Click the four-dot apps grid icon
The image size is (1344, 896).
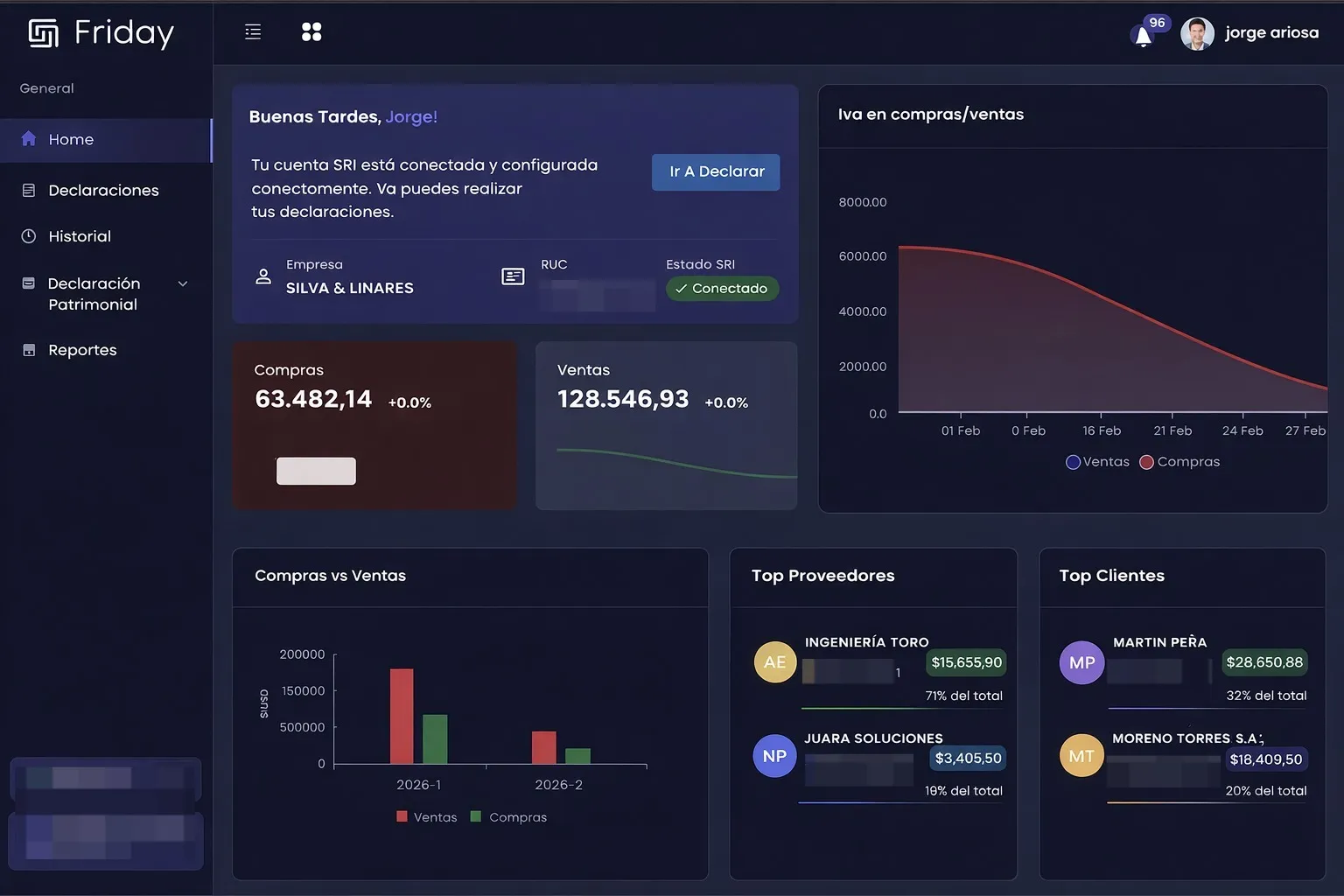click(311, 32)
